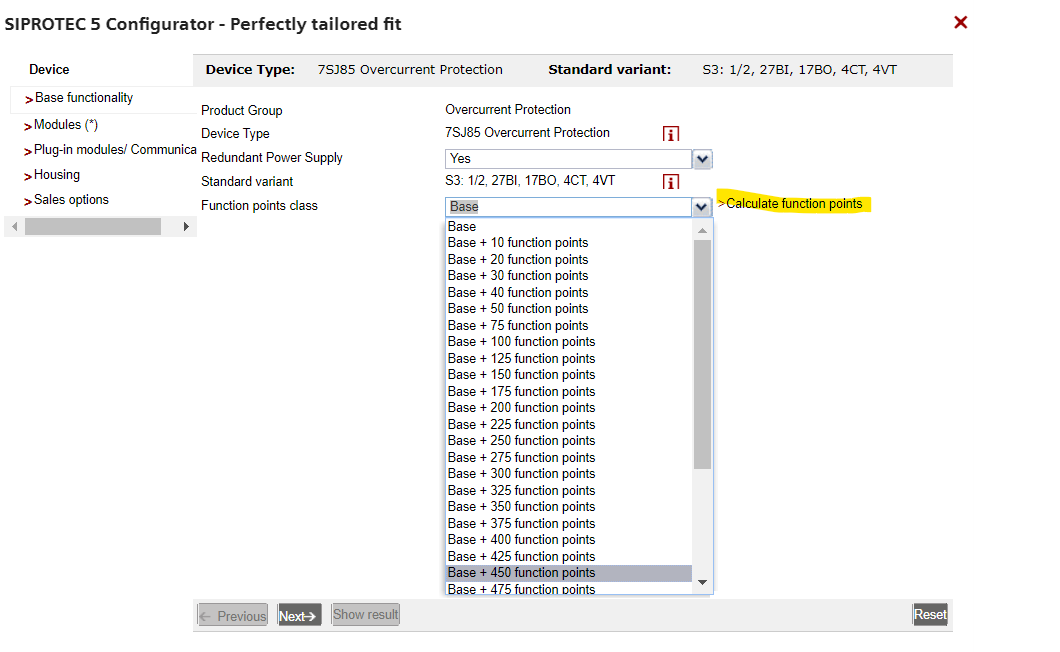
Task: Select 'Base + 200 function points'
Action: coord(569,408)
